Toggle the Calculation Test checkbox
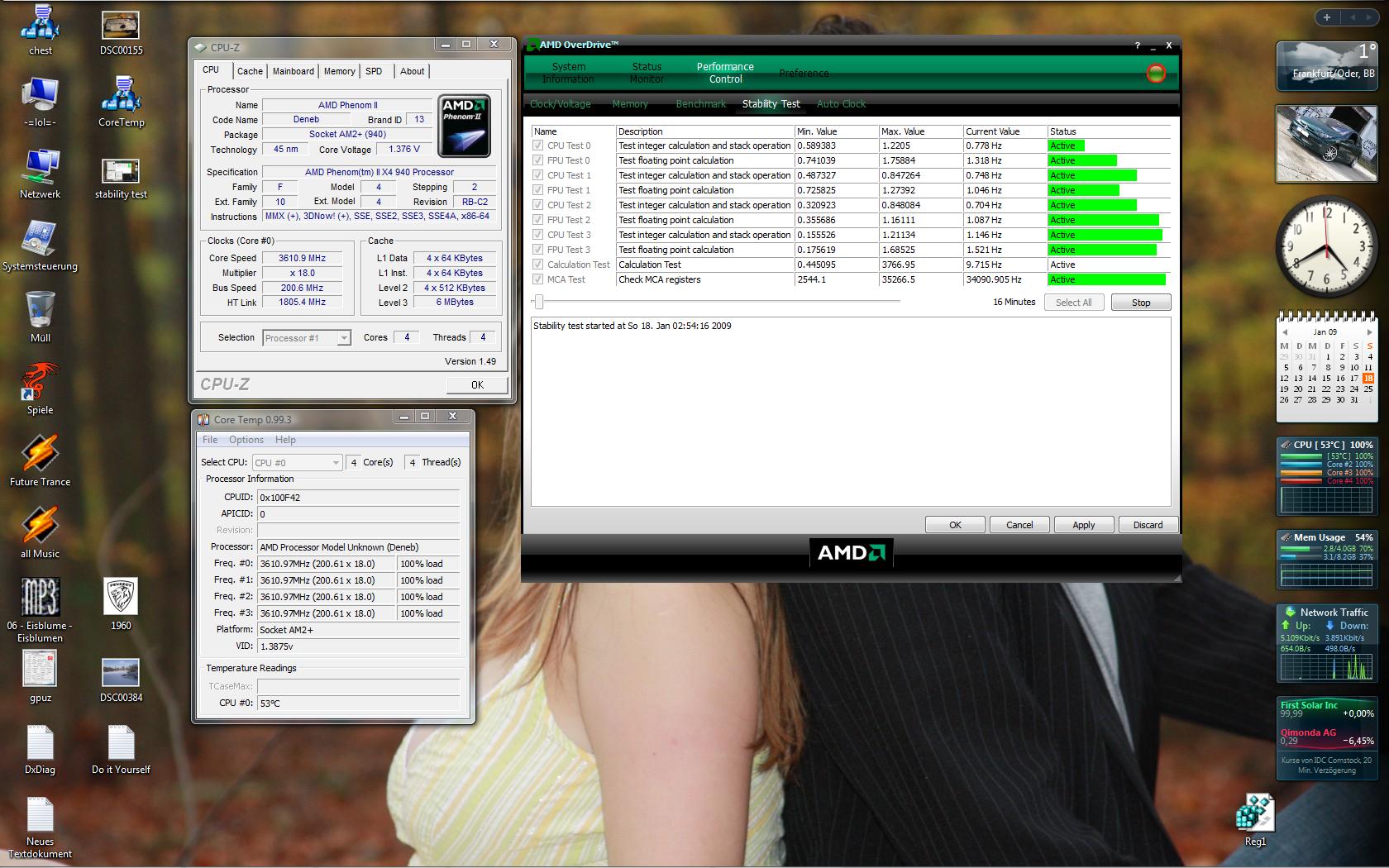The image size is (1389, 868). pyautogui.click(x=538, y=265)
